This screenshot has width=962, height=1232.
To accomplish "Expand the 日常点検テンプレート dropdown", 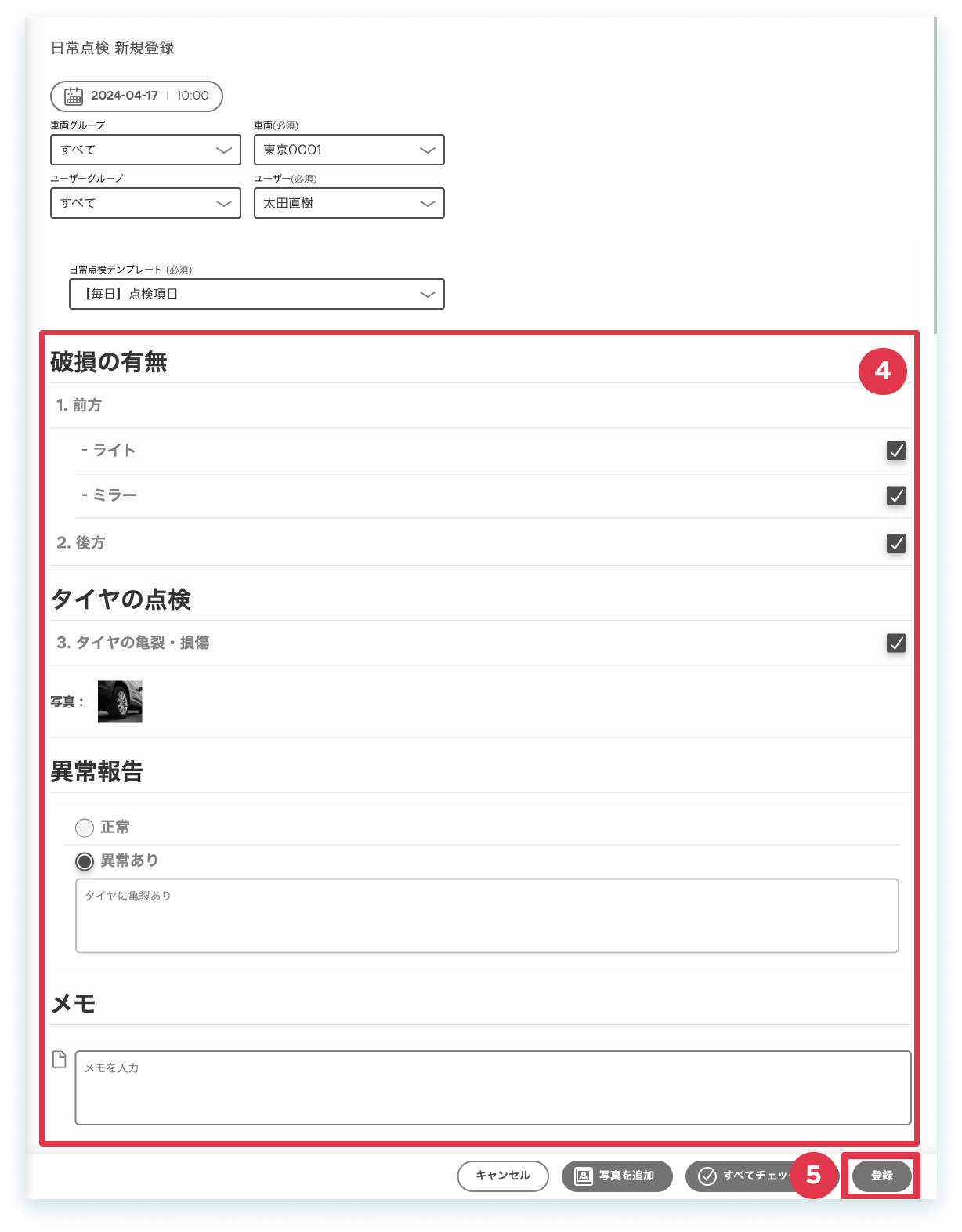I will click(257, 294).
